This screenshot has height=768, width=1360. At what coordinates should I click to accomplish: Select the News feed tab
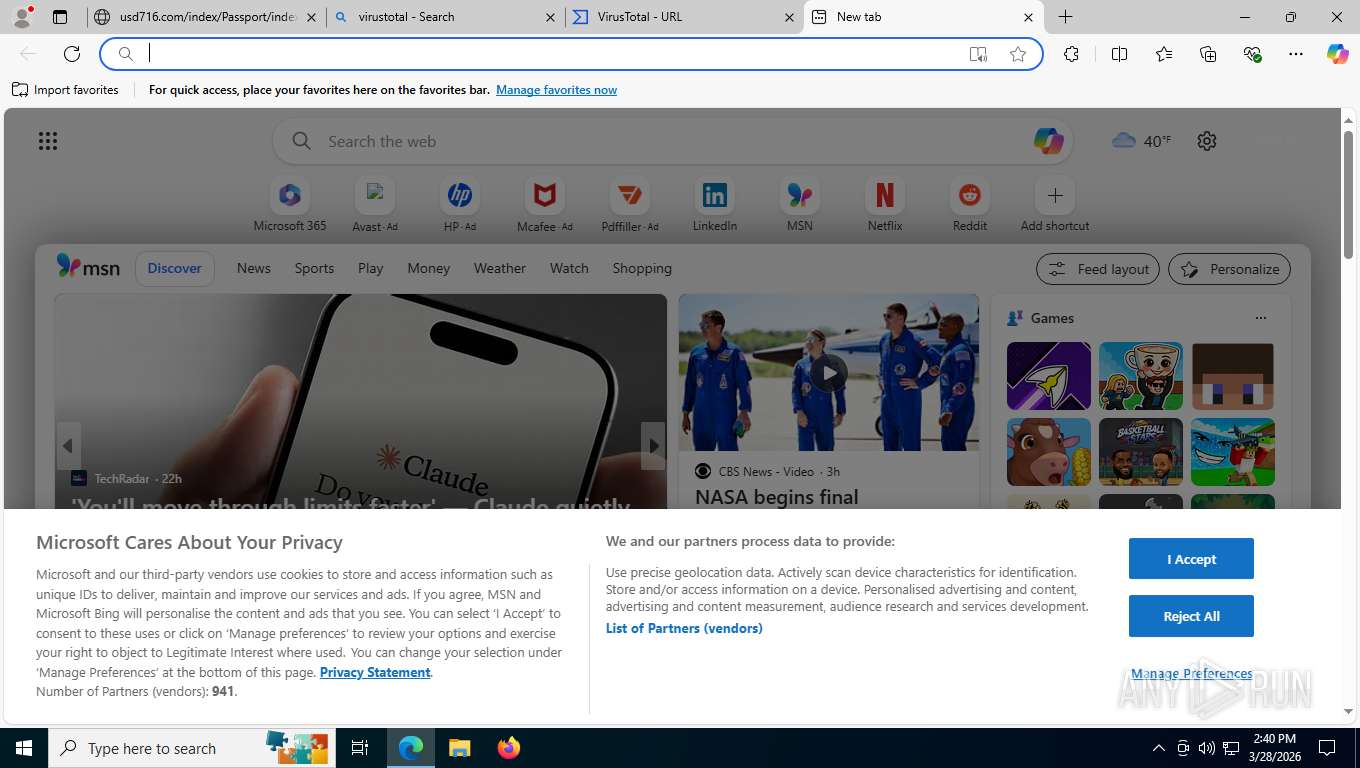tap(254, 268)
